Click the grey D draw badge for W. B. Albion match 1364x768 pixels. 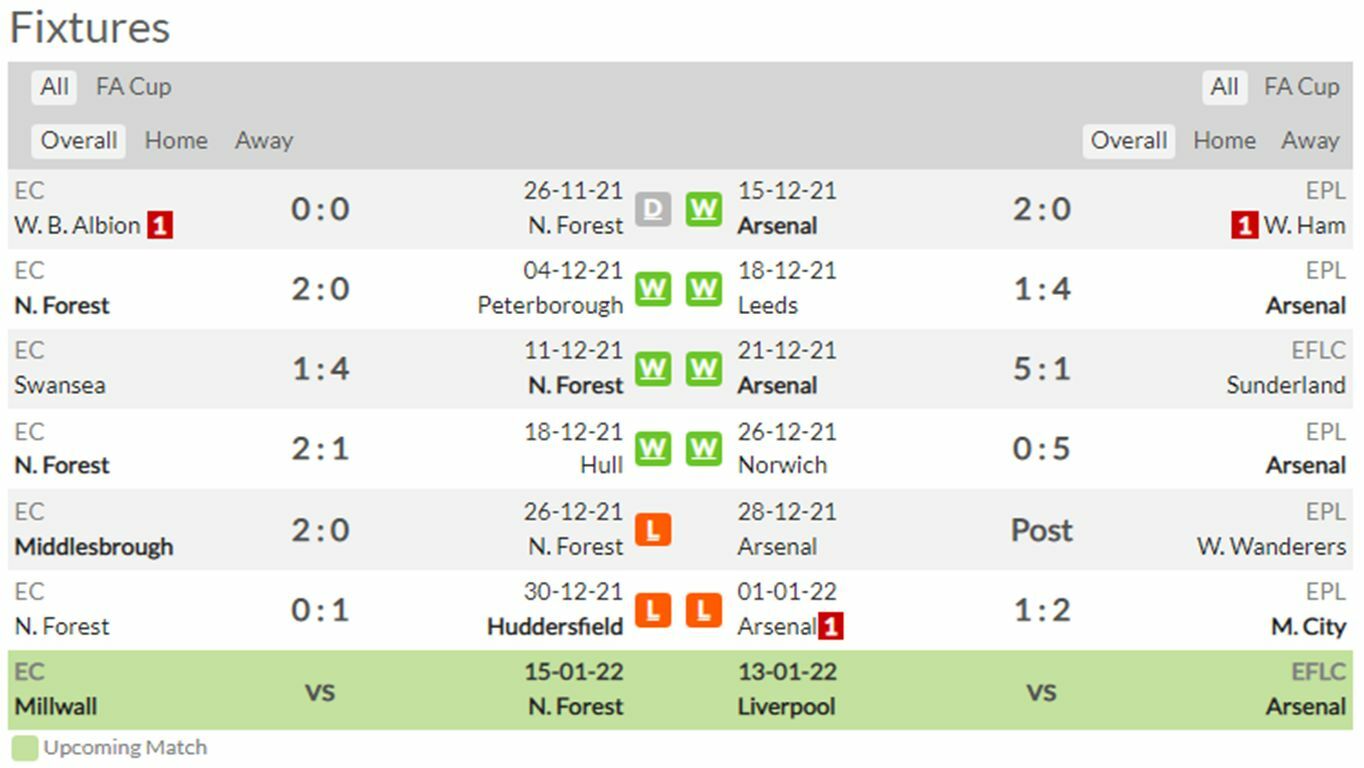pos(653,209)
